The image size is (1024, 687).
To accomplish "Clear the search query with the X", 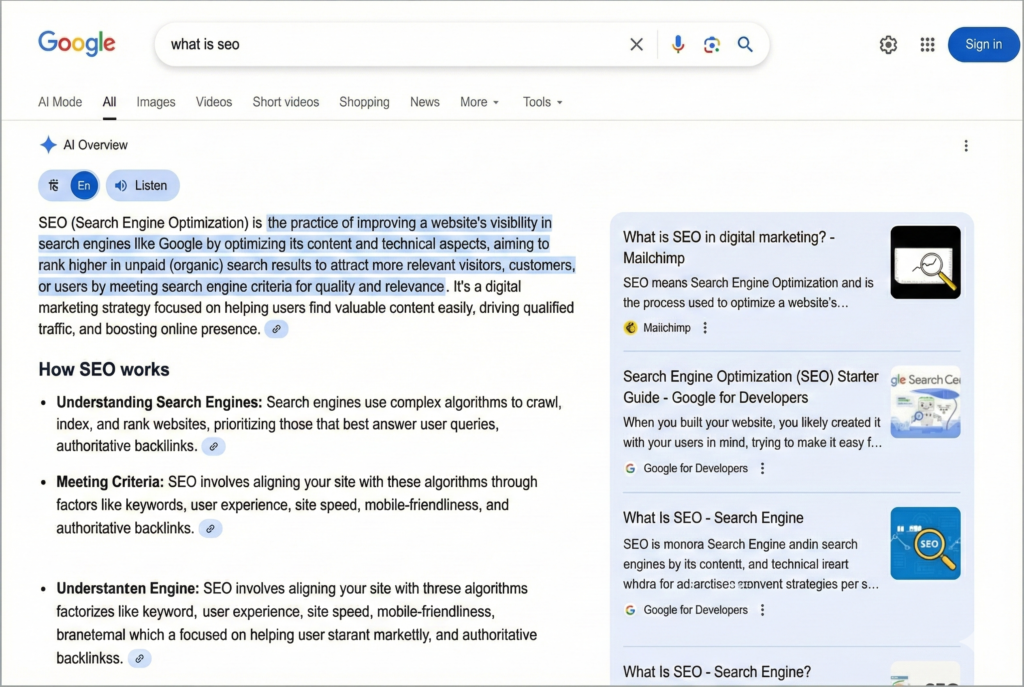I will click(636, 44).
